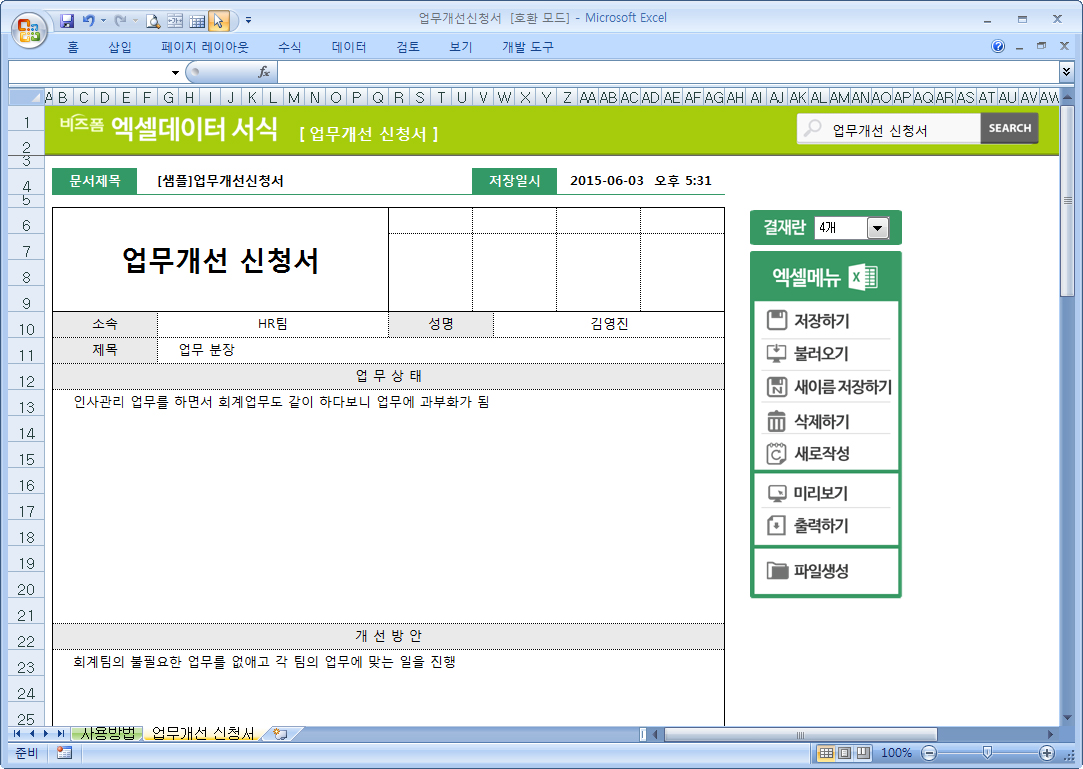
Task: Switch to Normal view in status bar
Action: tap(826, 753)
